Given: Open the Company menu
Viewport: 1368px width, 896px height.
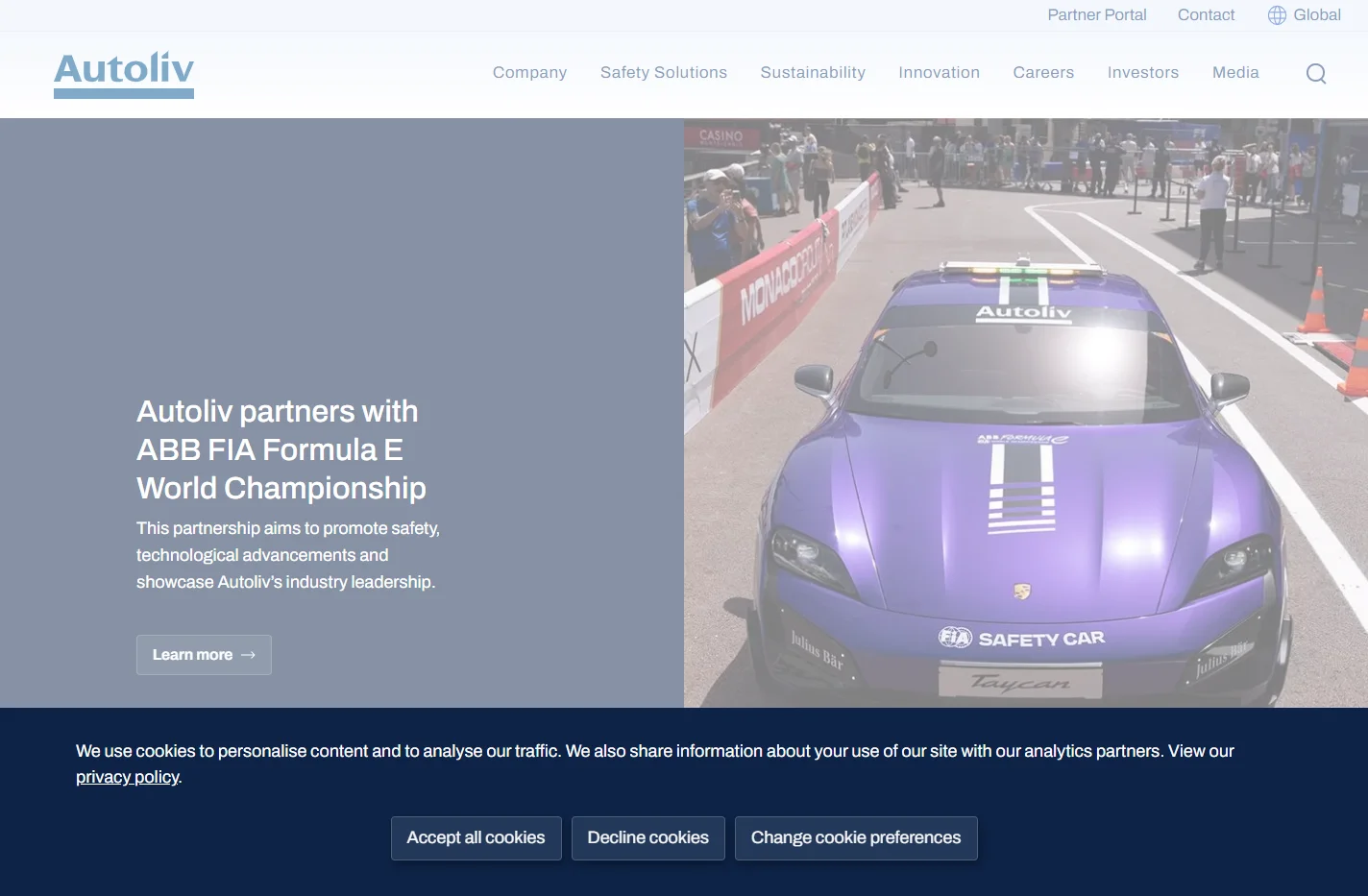Looking at the screenshot, I should pyautogui.click(x=529, y=73).
